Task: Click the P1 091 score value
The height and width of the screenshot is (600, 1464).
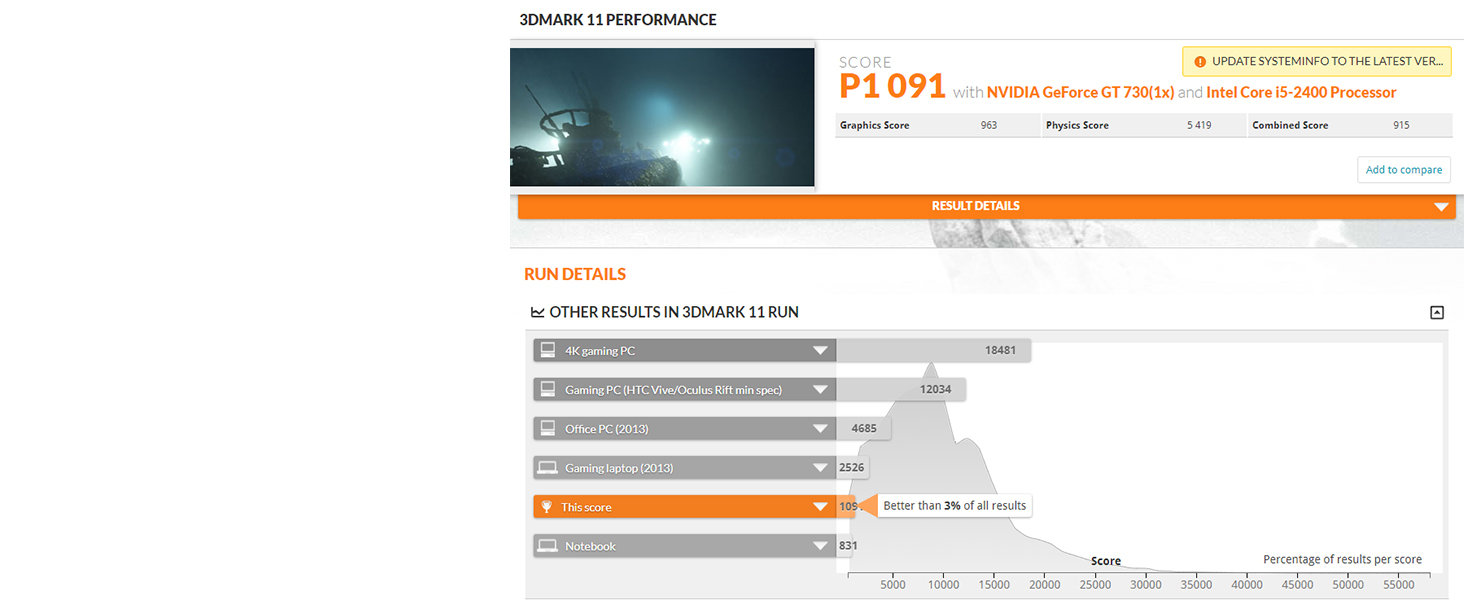Action: pos(892,87)
